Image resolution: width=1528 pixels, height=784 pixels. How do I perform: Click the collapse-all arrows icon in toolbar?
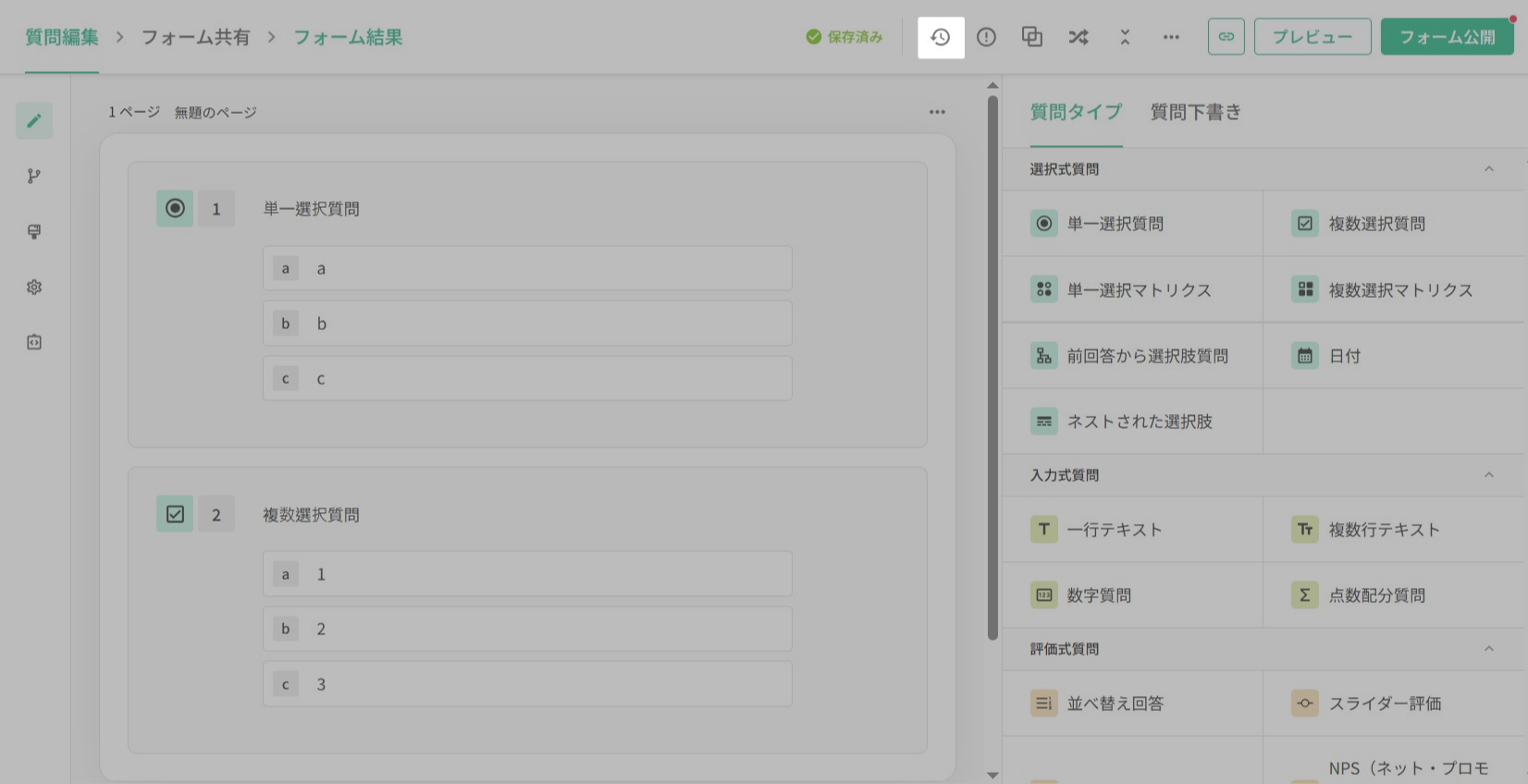click(1125, 37)
